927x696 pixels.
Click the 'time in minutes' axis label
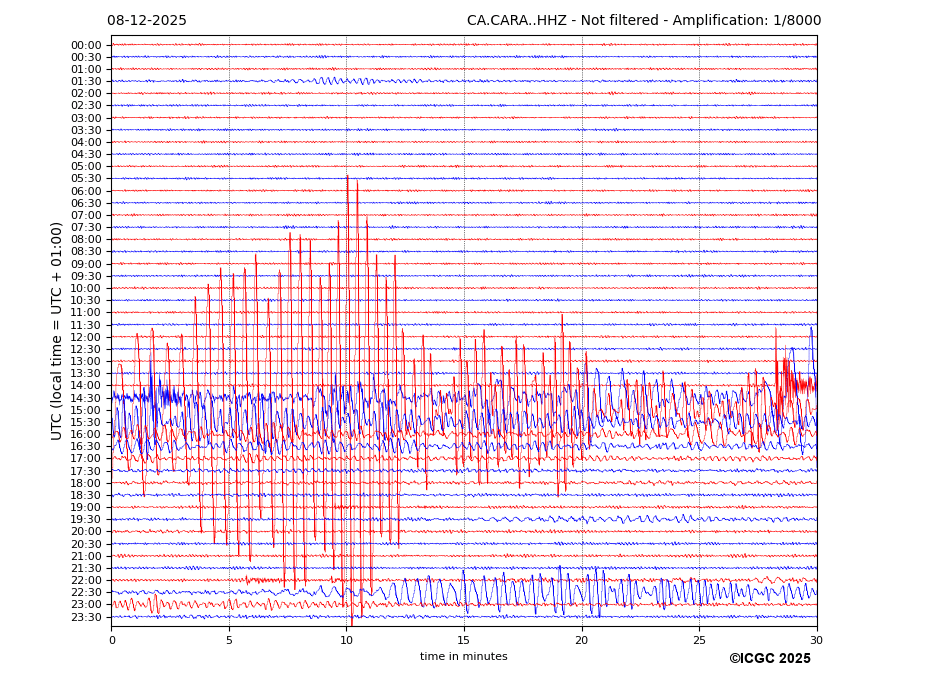463,657
